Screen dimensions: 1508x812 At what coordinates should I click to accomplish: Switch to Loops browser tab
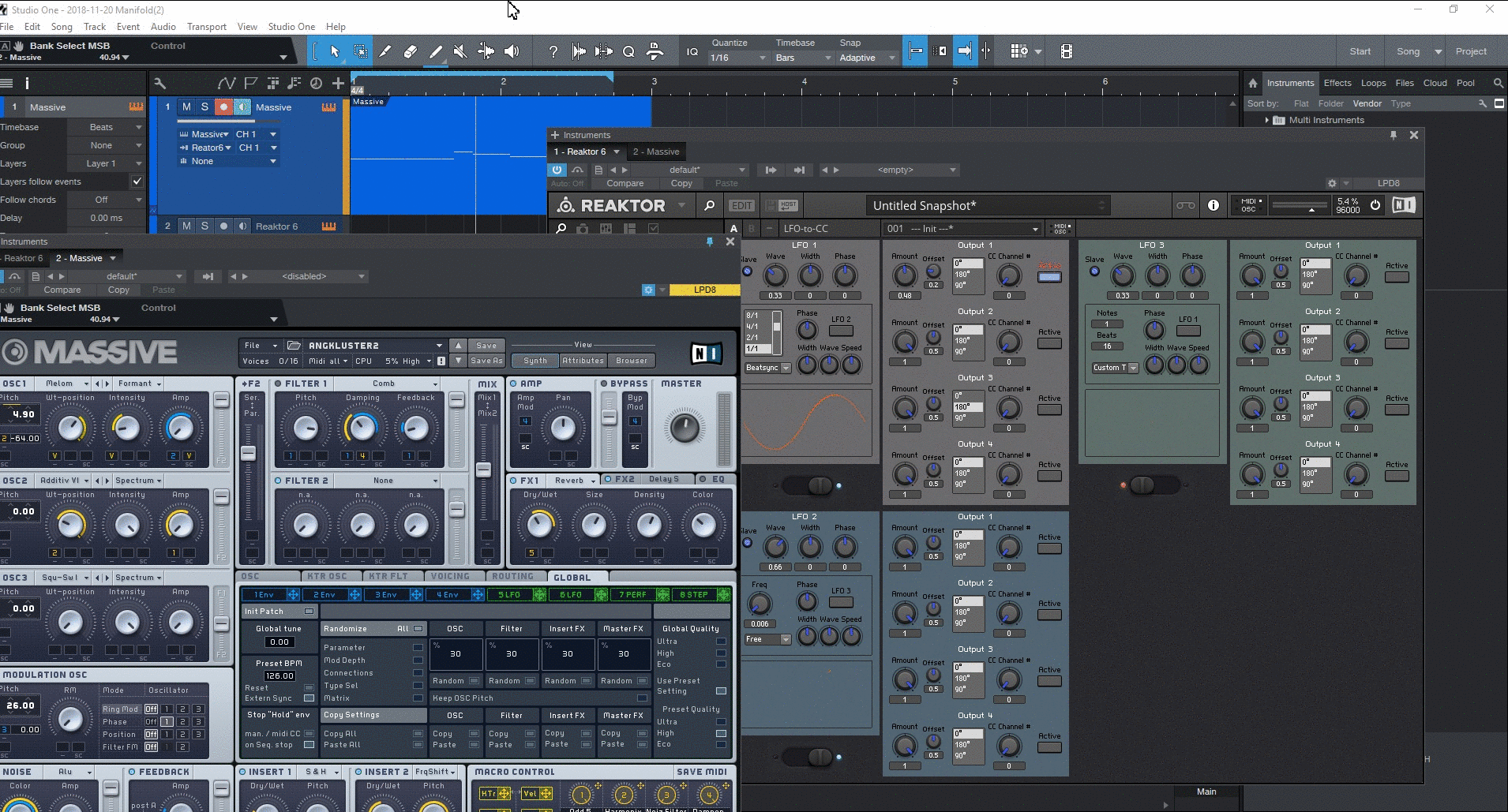(1373, 83)
